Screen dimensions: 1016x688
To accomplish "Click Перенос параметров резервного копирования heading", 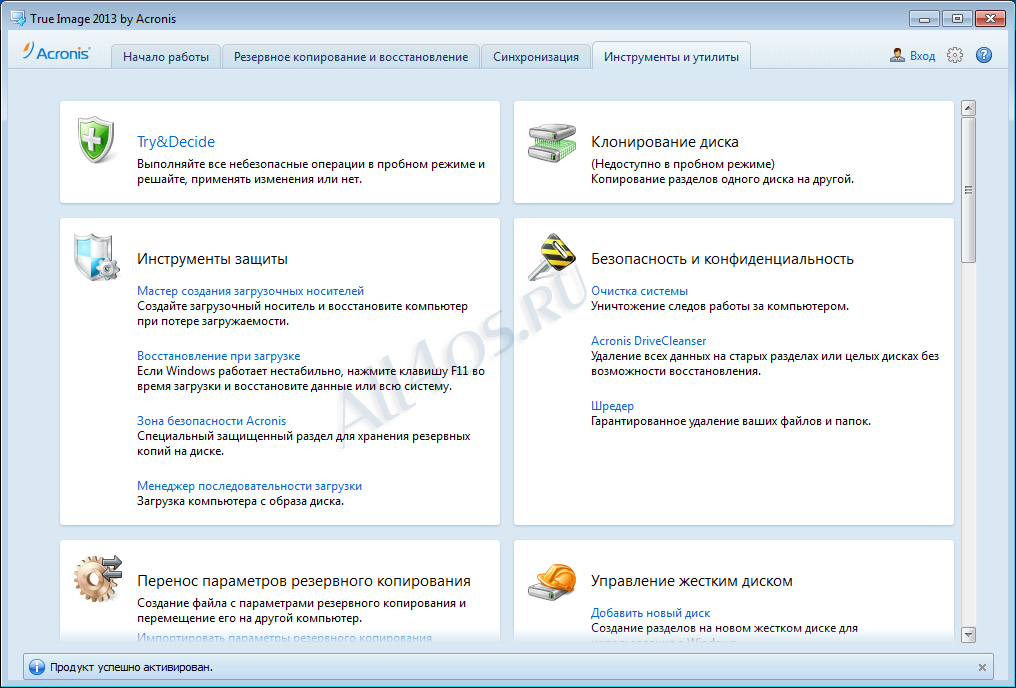I will [x=303, y=581].
